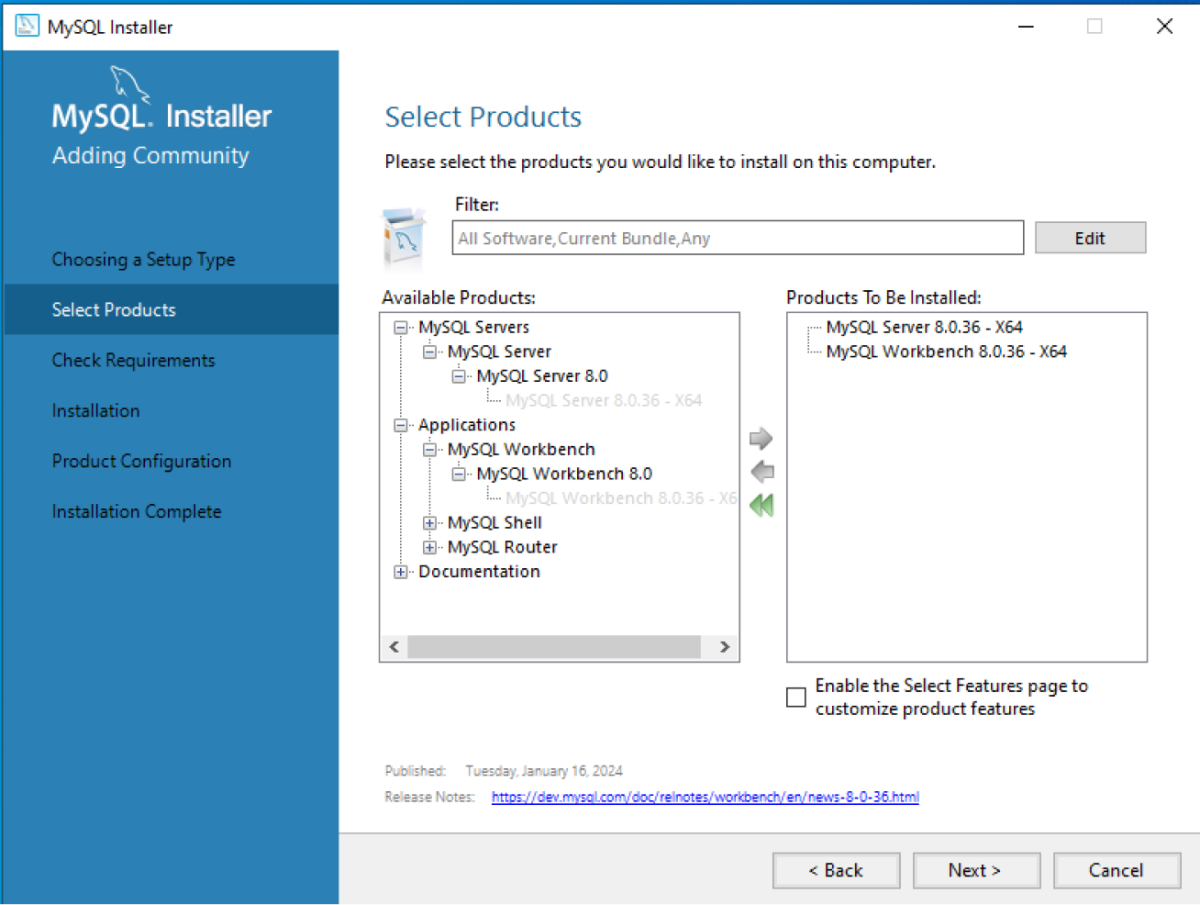Collapse the Applications node
The width and height of the screenshot is (1200, 905).
400,424
